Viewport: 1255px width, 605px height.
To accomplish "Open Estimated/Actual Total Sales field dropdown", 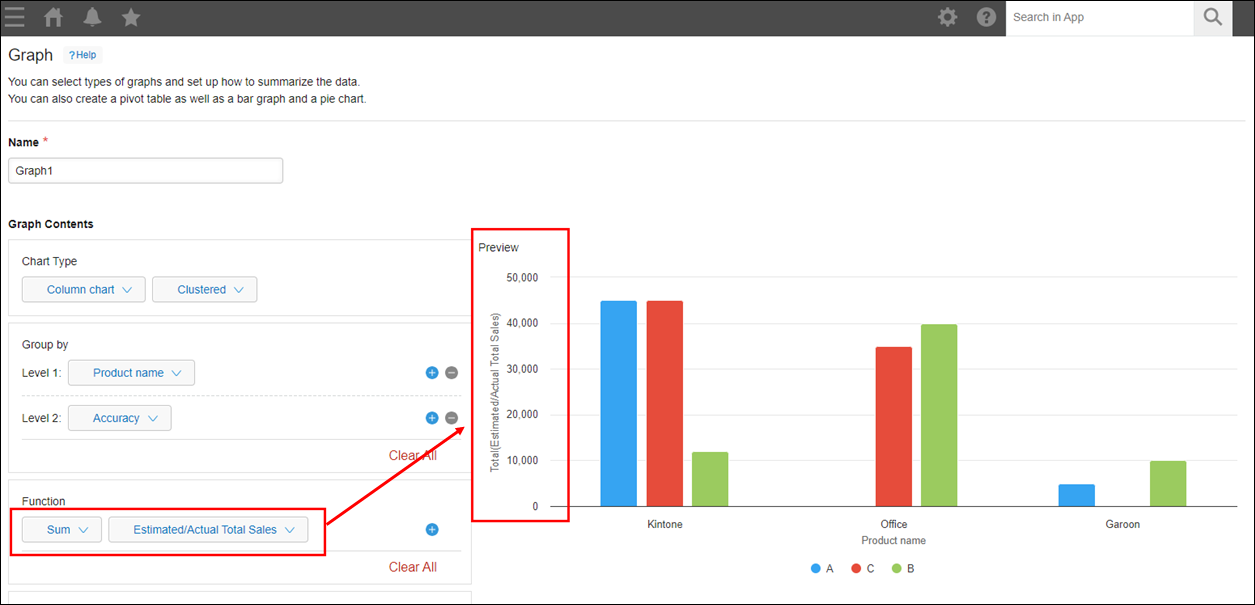I will click(x=208, y=530).
